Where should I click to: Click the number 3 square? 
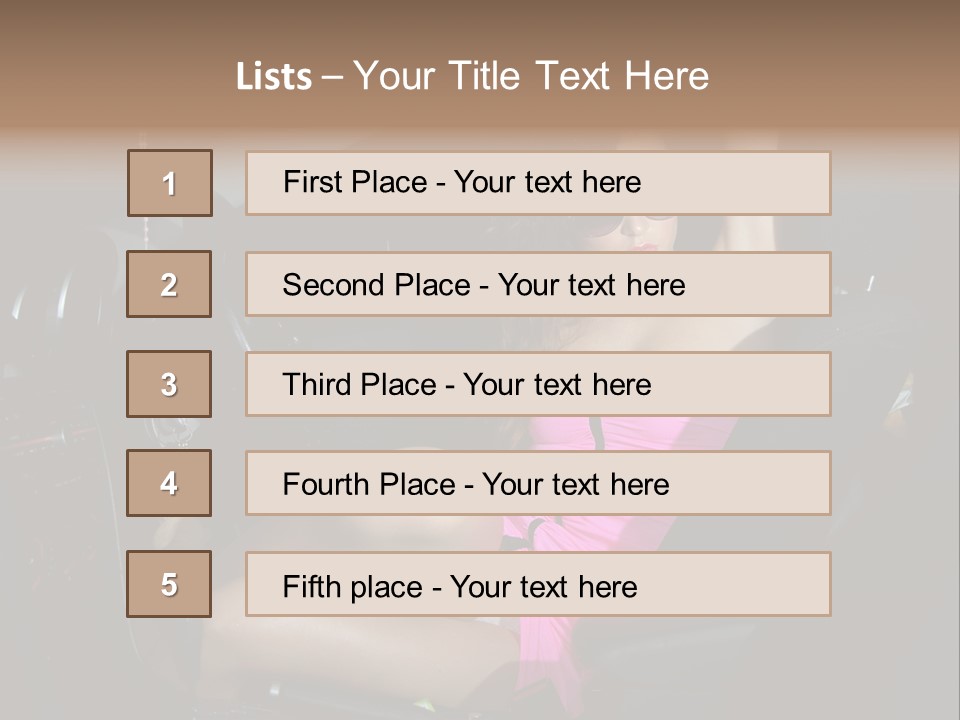(169, 384)
